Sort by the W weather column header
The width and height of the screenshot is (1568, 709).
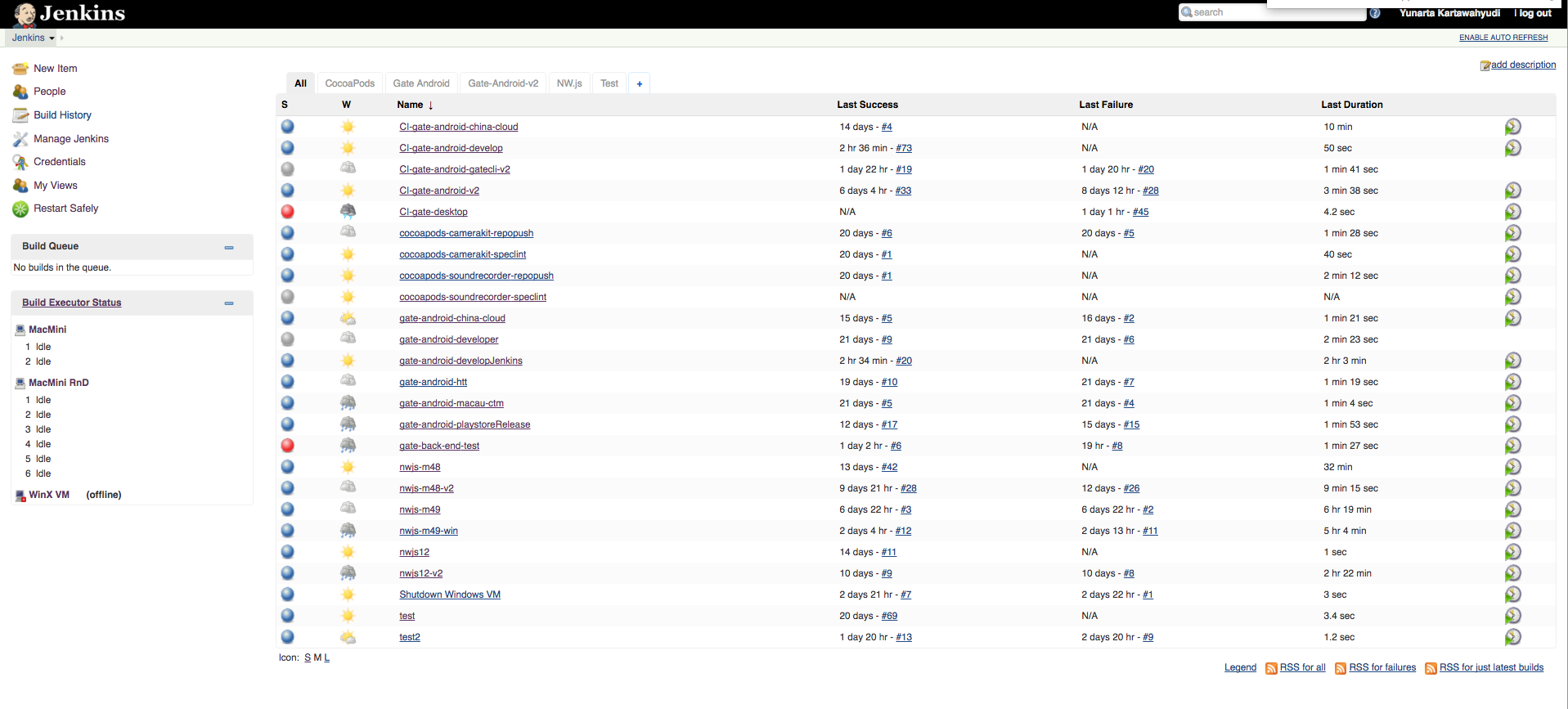346,105
